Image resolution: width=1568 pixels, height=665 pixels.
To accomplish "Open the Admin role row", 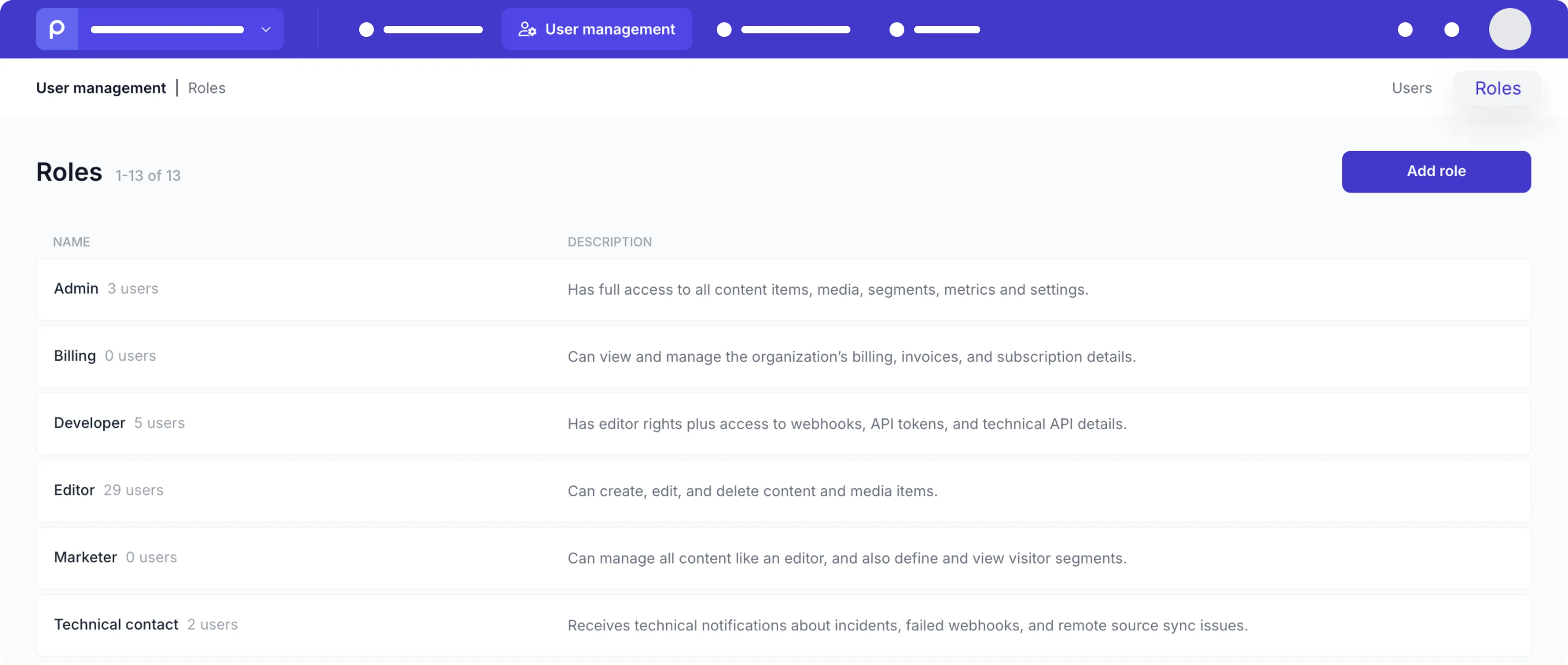I will [76, 288].
